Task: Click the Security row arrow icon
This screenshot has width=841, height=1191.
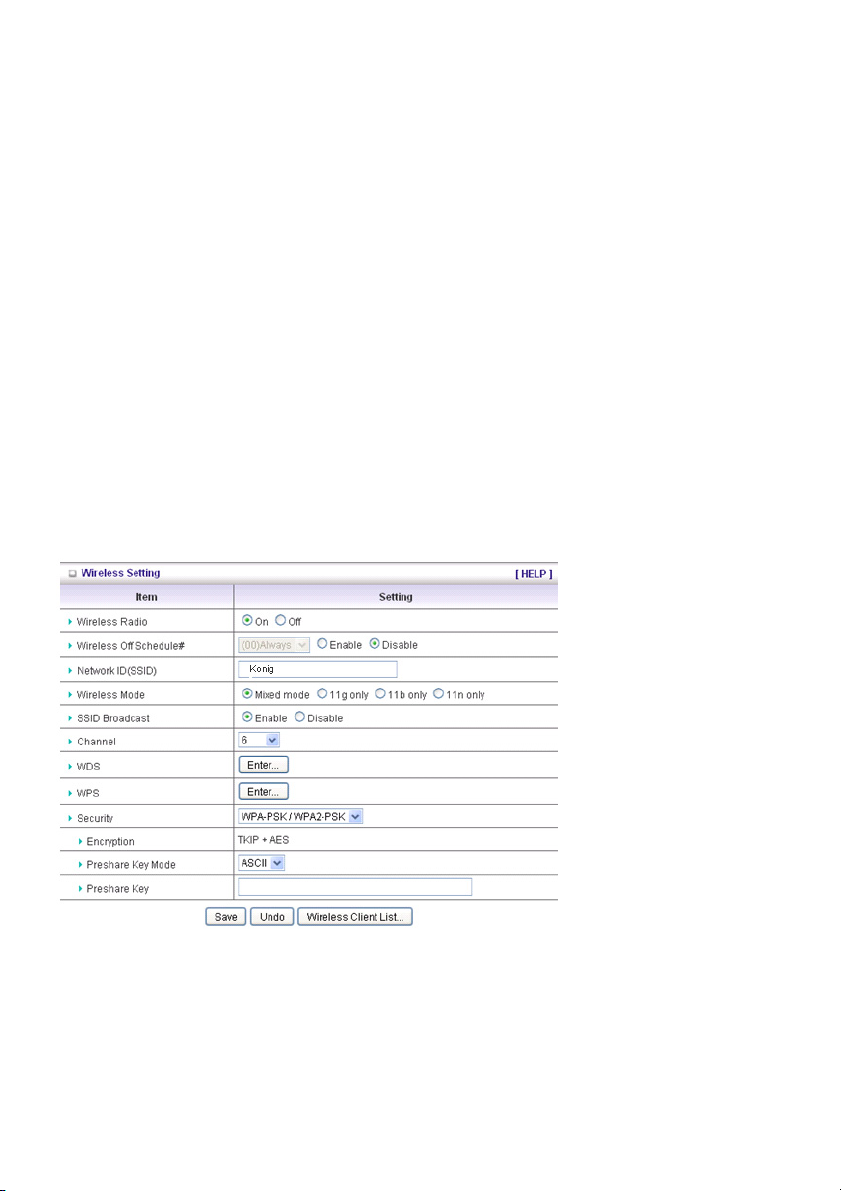Action: [71, 819]
